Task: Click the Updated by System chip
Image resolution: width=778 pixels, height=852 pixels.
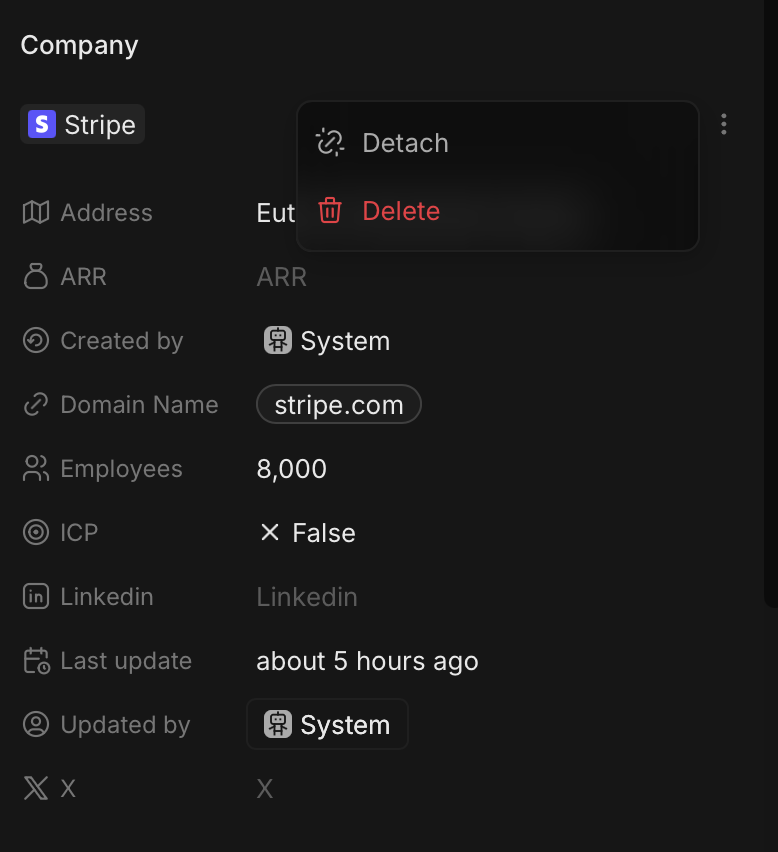Action: coord(328,725)
